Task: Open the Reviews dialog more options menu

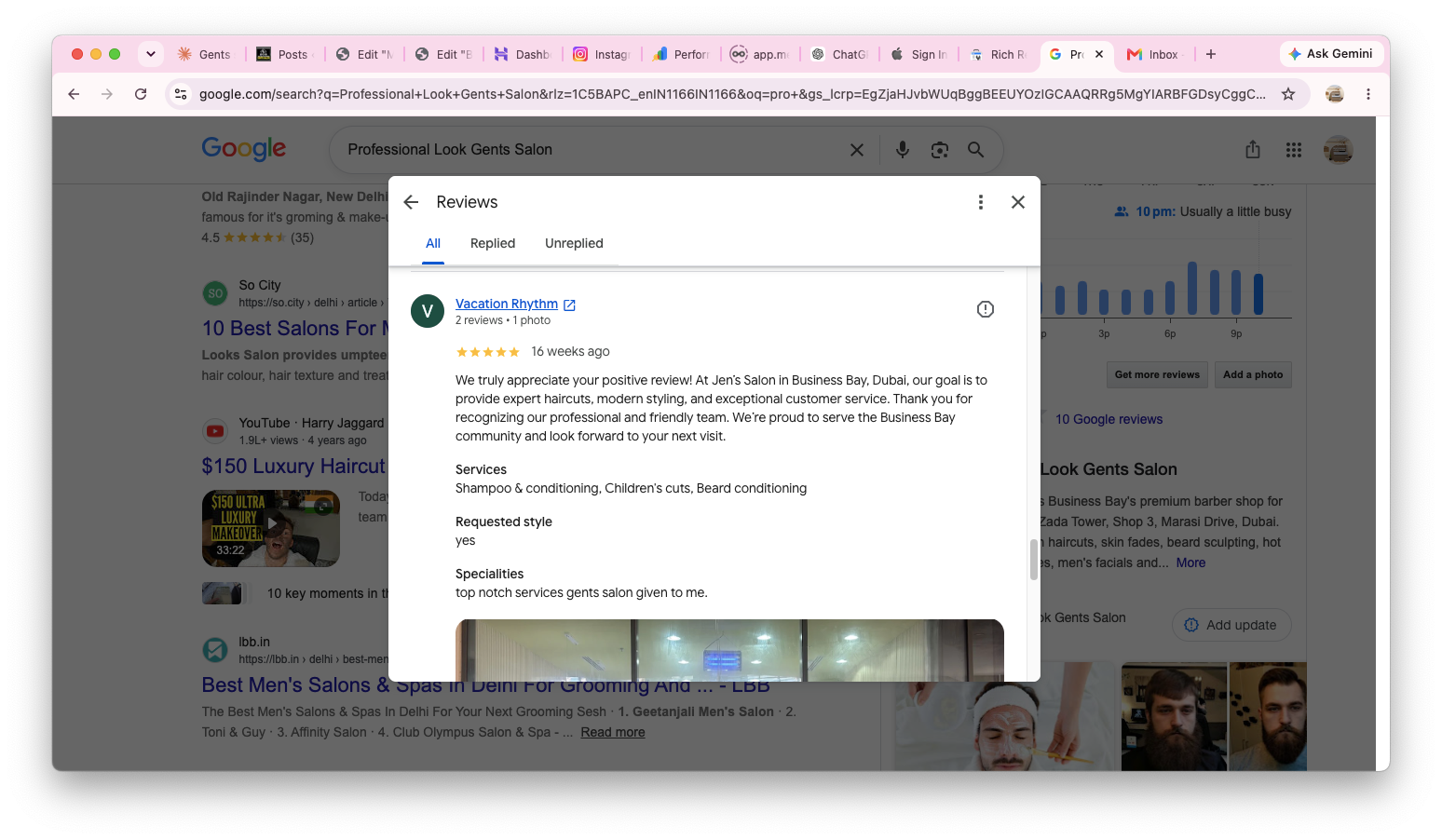Action: (x=980, y=202)
